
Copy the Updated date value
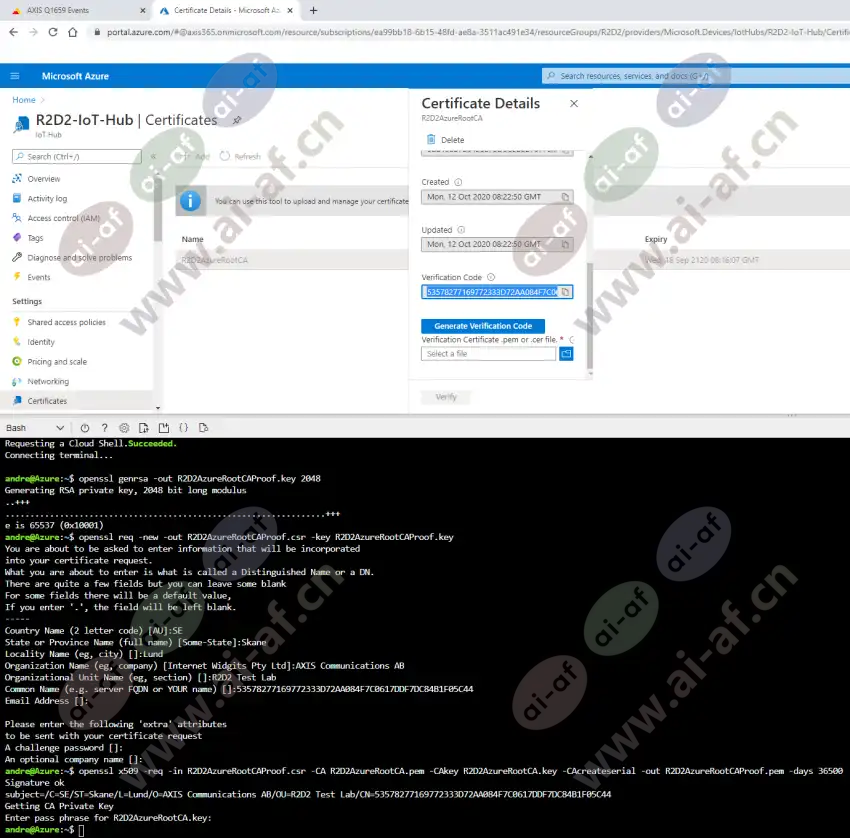tap(565, 244)
